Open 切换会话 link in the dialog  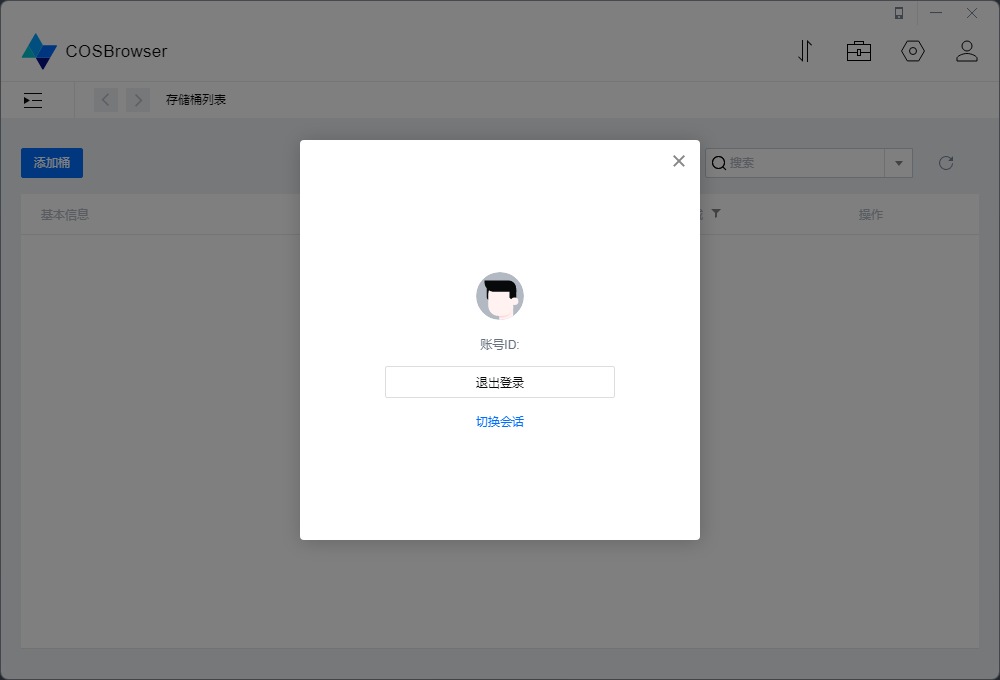[500, 421]
